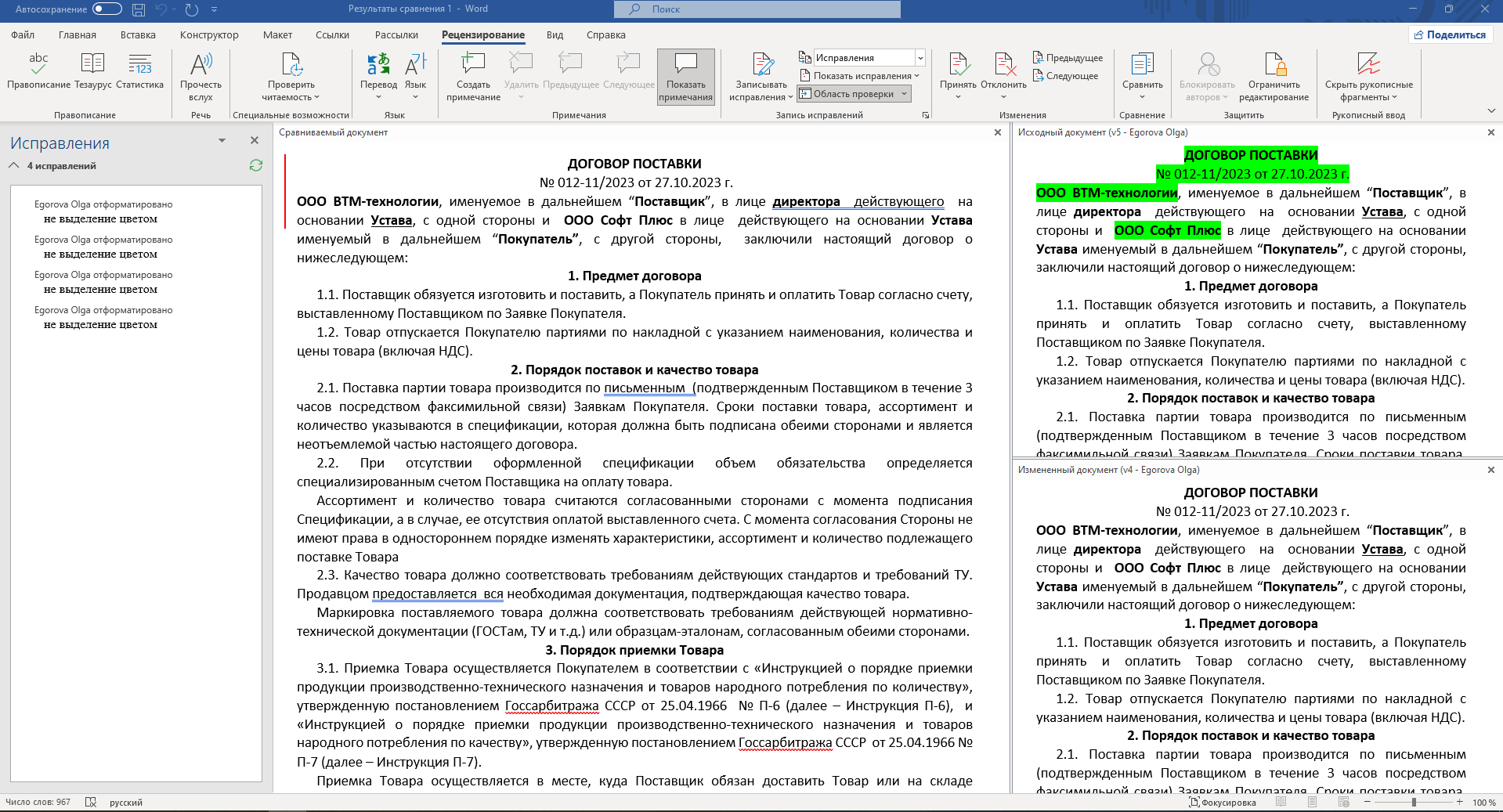The image size is (1503, 812).
Task: Toggle the Автосохранение switch
Action: pyautogui.click(x=107, y=9)
